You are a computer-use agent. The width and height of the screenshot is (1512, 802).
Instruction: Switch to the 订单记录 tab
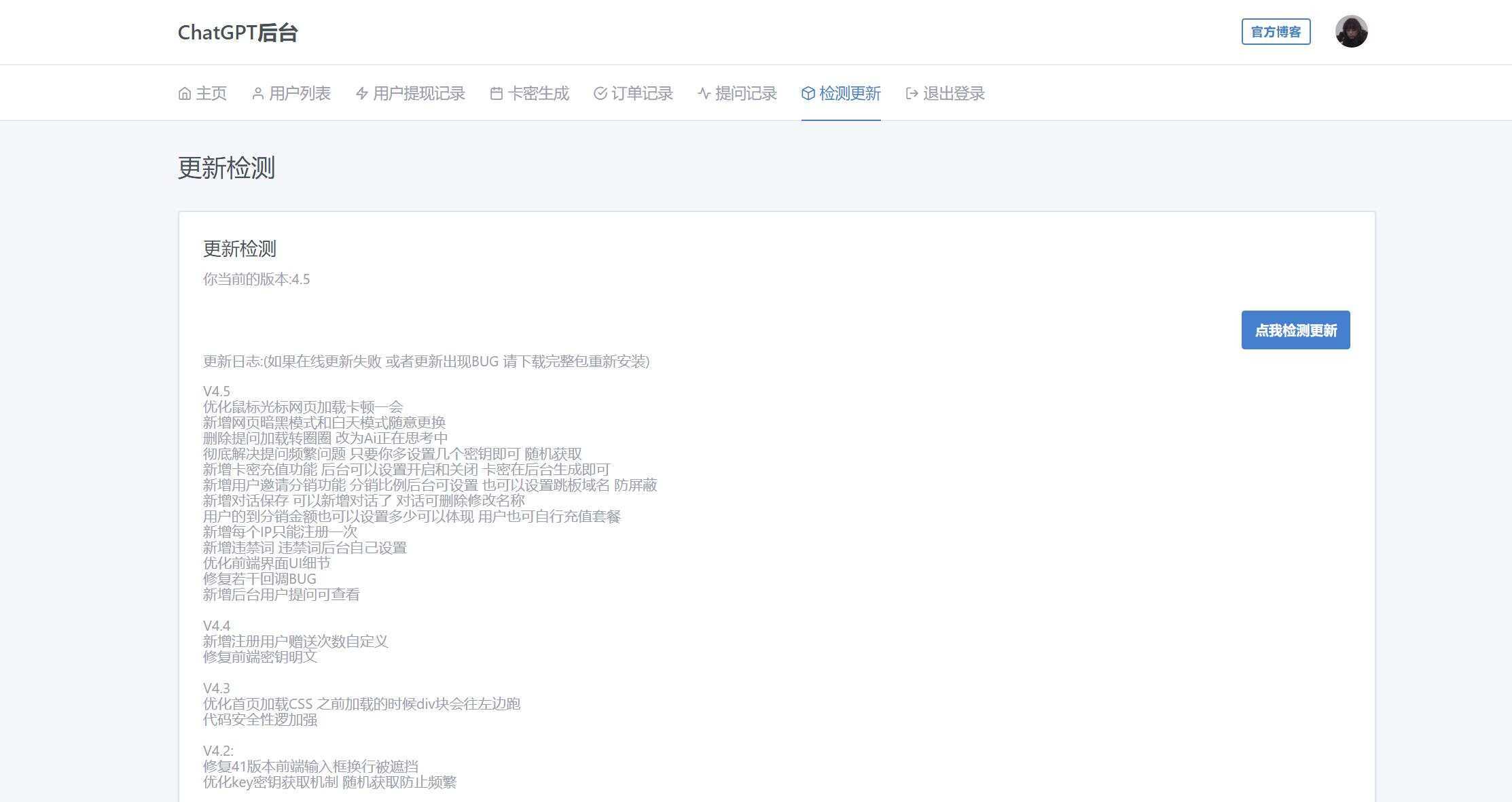(x=642, y=93)
